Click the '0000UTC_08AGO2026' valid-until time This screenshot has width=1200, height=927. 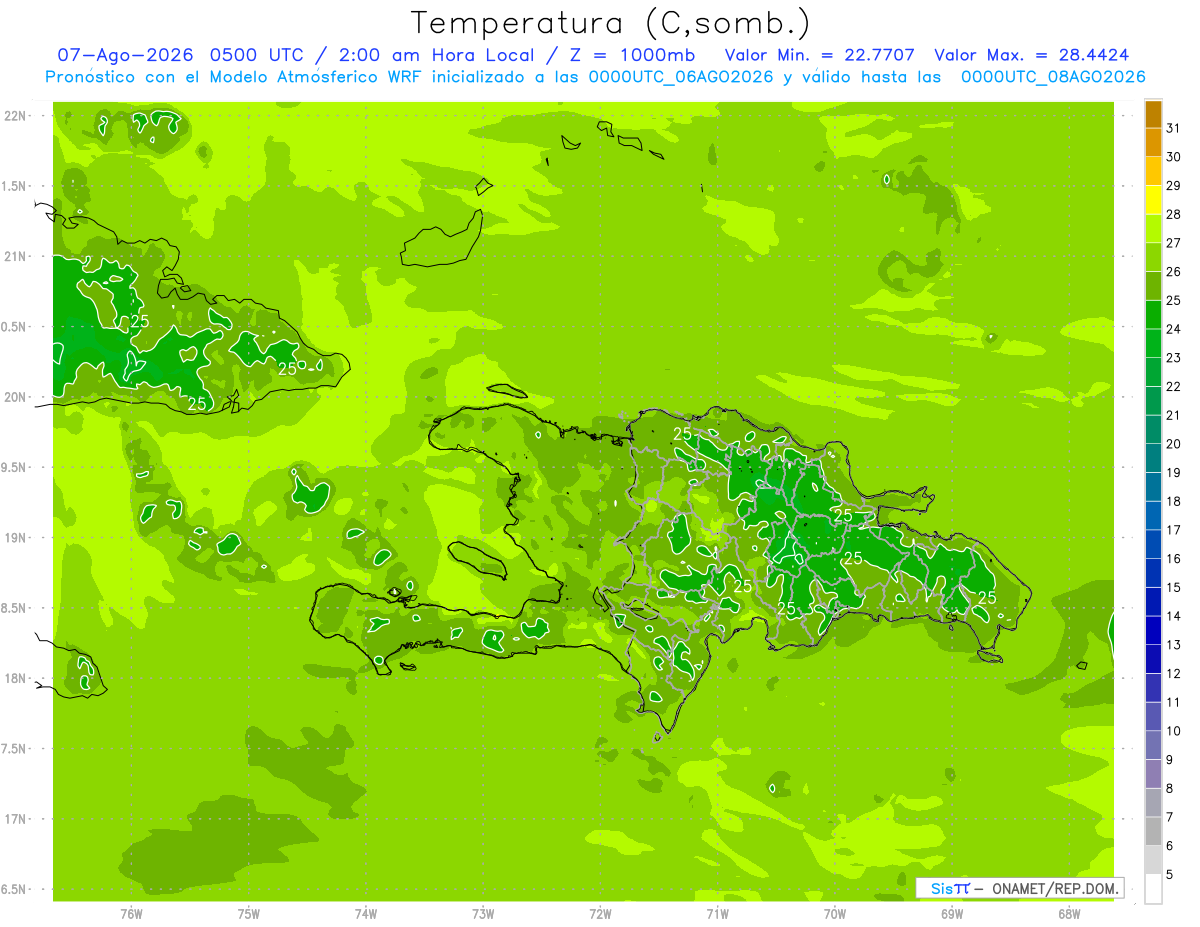1052,77
